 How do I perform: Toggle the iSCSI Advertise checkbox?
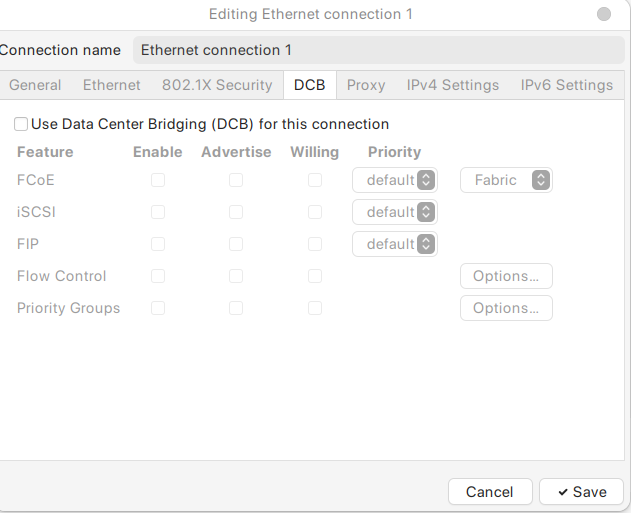236,212
